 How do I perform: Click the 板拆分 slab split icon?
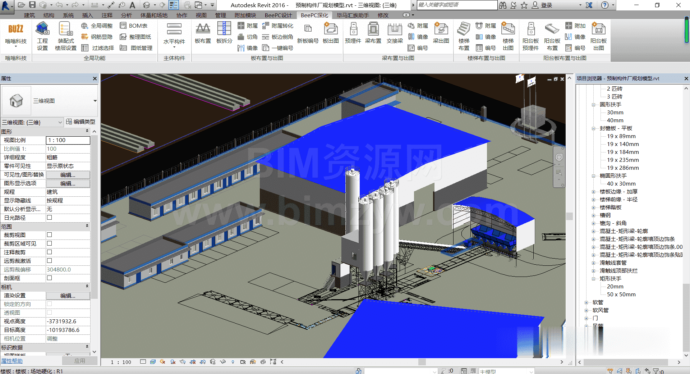coord(224,33)
